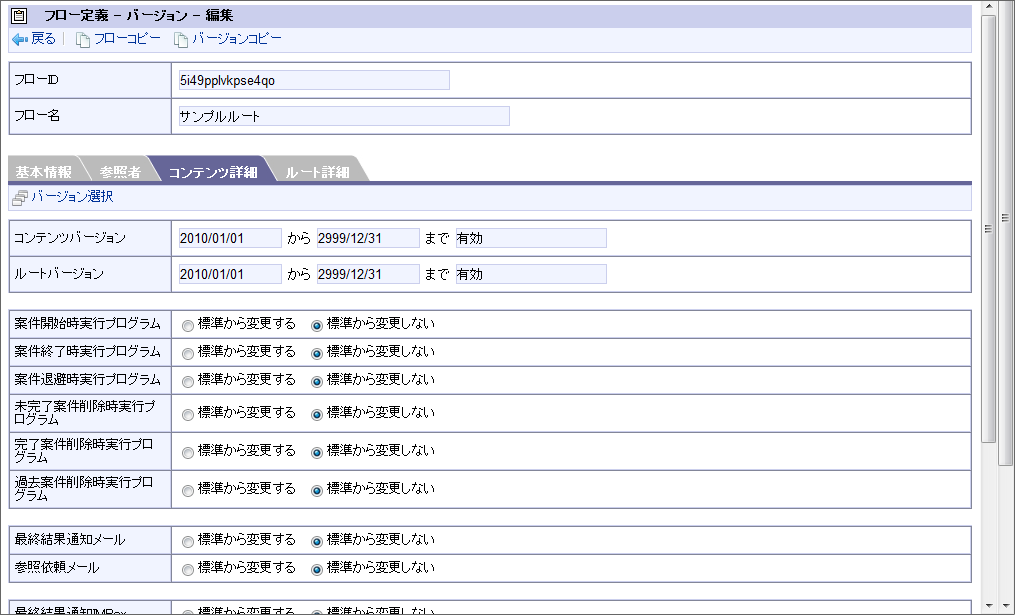Select 標準から変更する for 完了案件削除時実行プログラム

pos(188,453)
